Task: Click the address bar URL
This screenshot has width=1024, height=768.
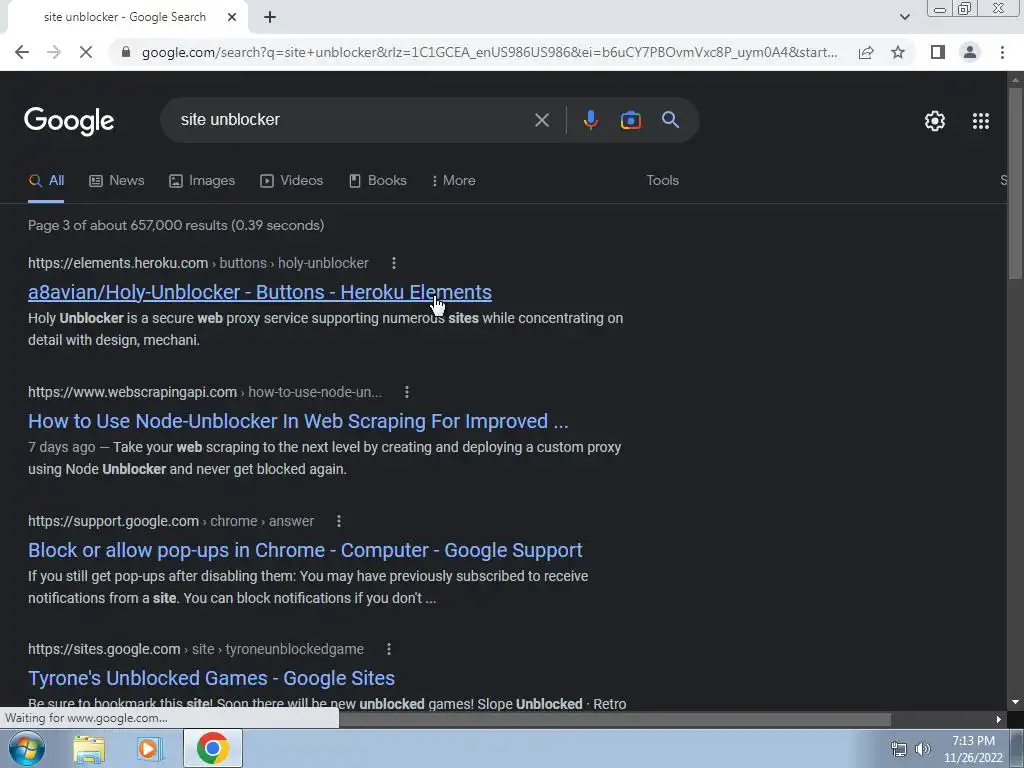Action: pos(489,52)
